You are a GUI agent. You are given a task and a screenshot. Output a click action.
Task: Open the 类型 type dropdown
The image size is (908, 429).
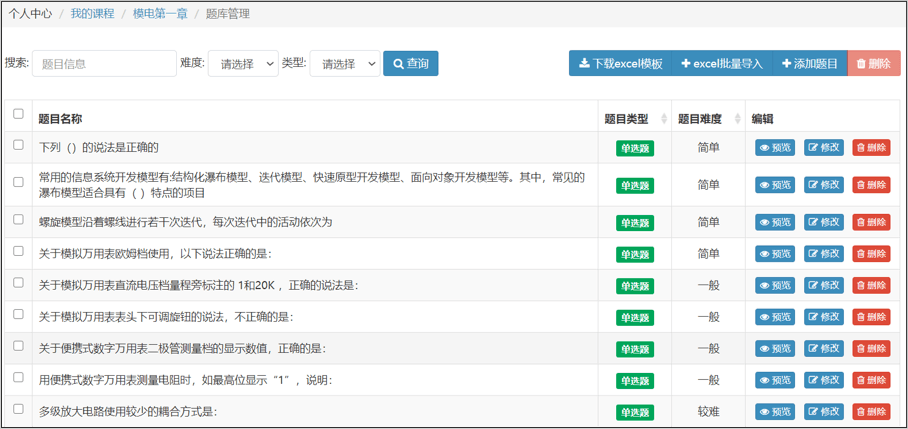click(345, 64)
